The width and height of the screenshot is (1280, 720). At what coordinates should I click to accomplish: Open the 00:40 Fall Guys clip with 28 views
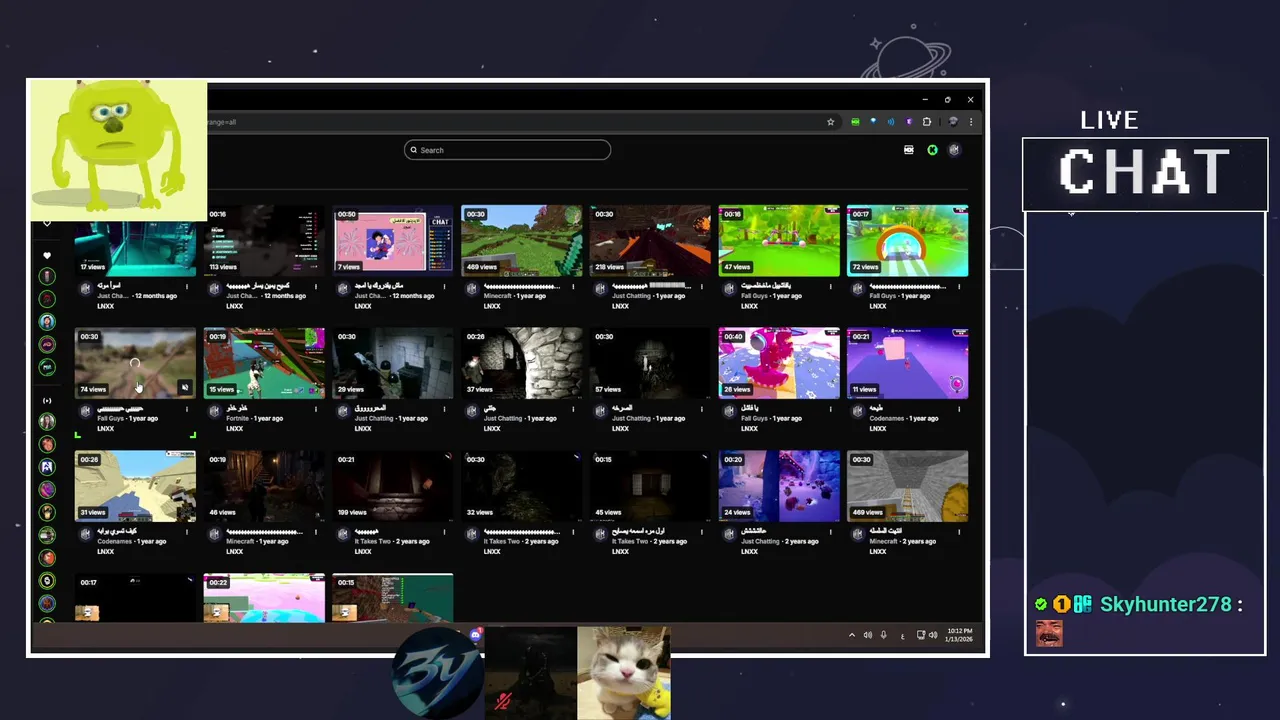(779, 364)
